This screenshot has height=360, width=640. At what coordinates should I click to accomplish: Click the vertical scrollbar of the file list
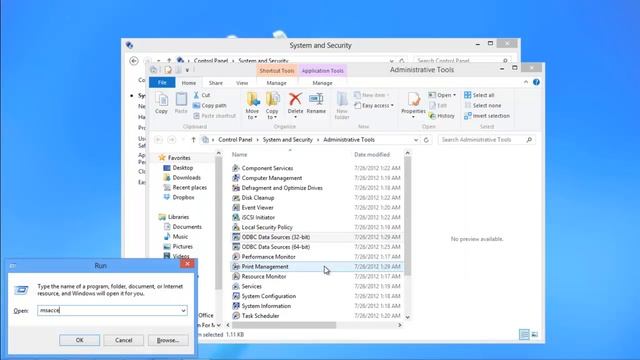pyautogui.click(x=407, y=216)
